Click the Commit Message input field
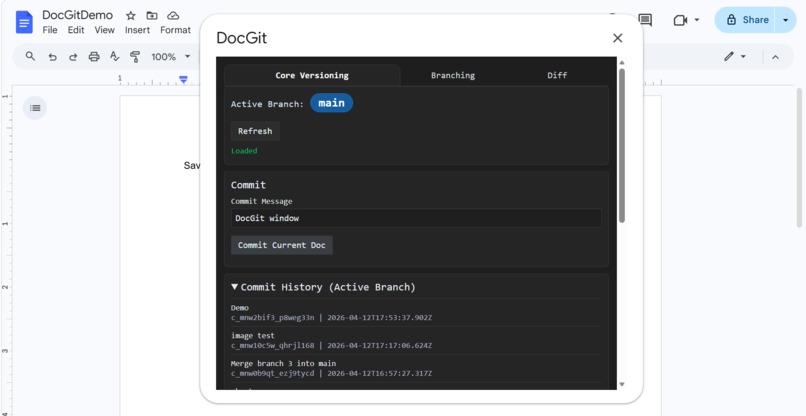This screenshot has width=806, height=416. [416, 218]
